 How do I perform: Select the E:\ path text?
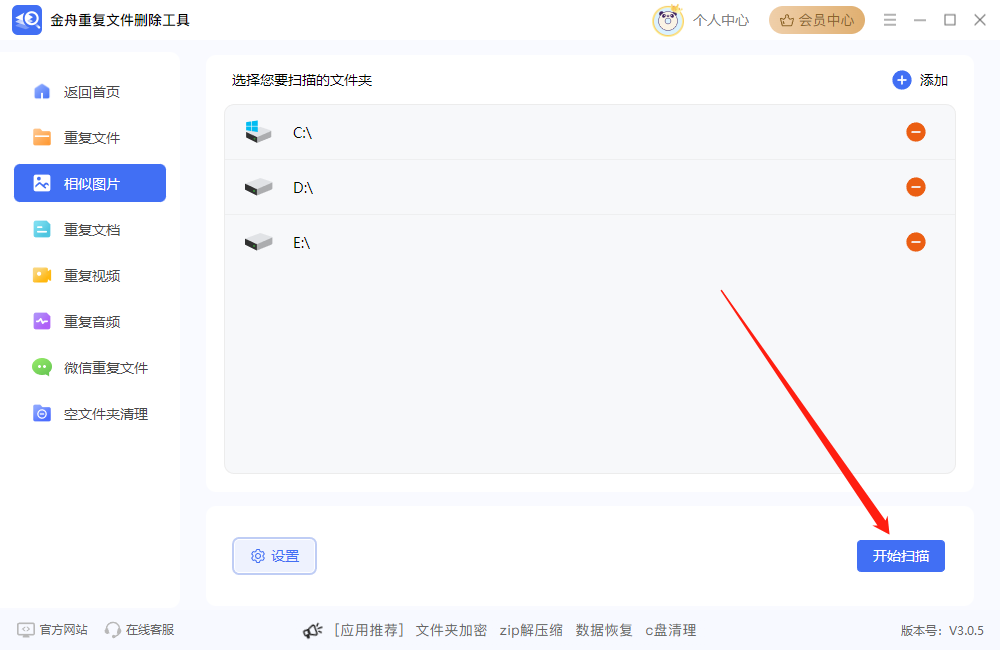coord(302,242)
